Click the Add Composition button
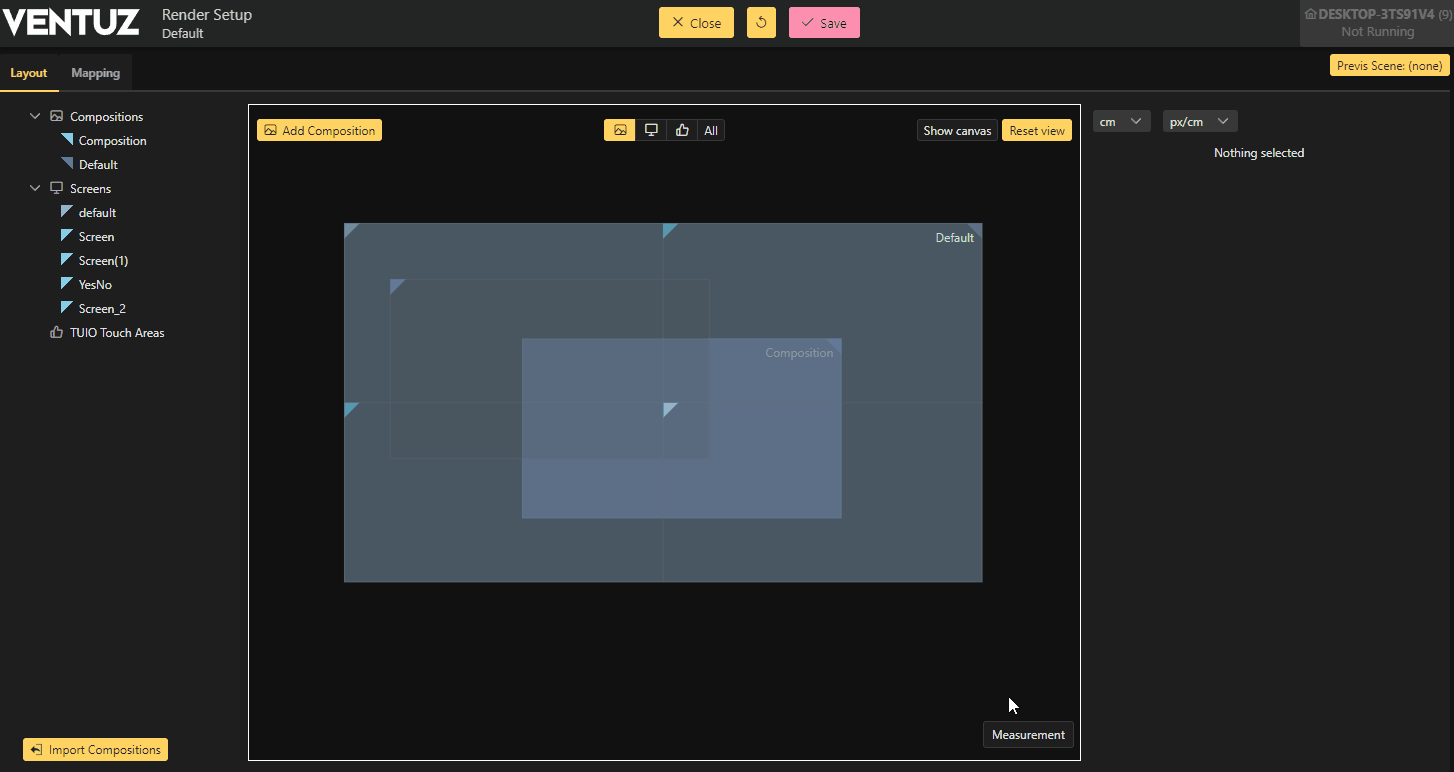The image size is (1454, 772). pos(319,131)
